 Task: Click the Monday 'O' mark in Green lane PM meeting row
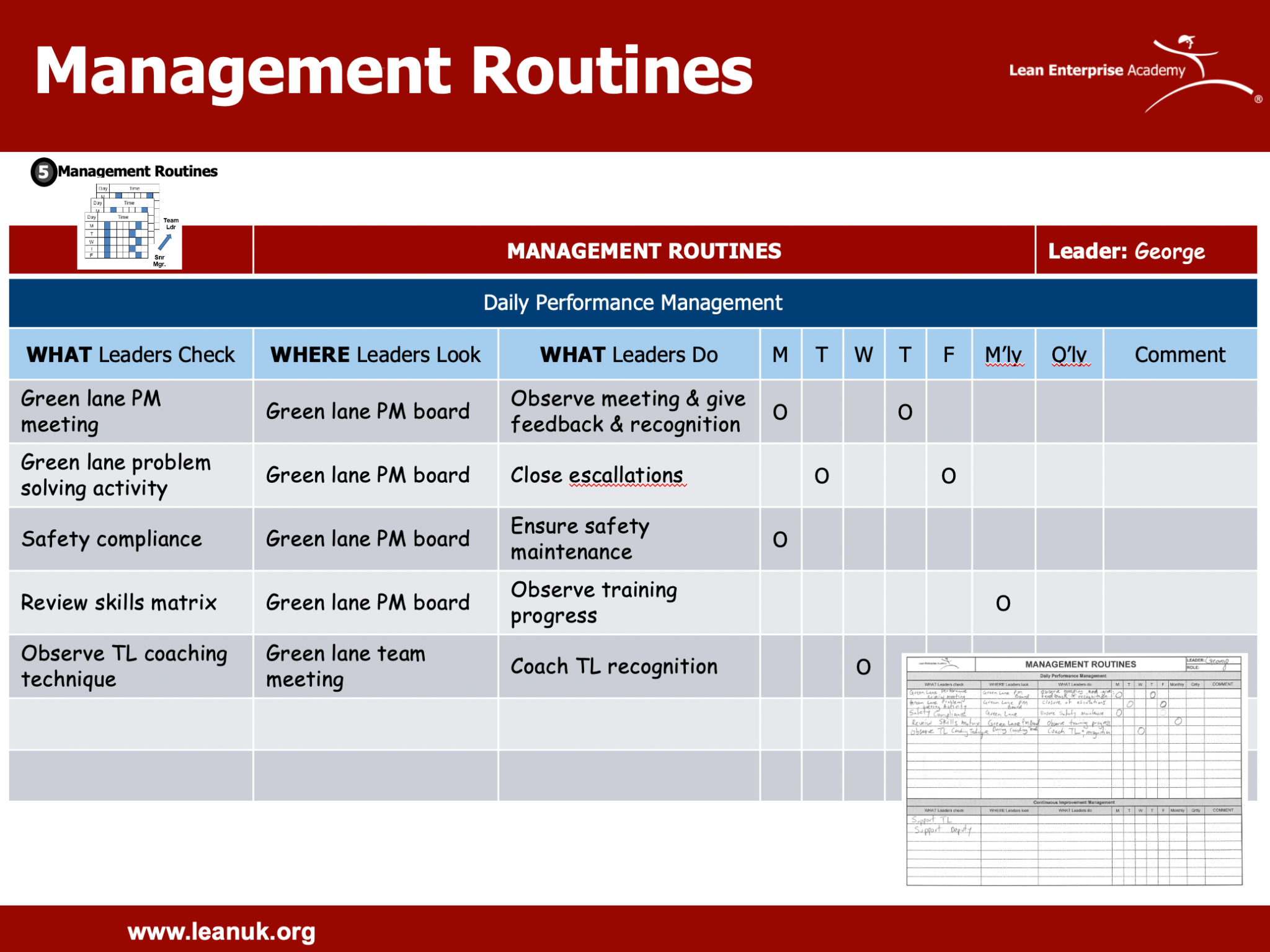(x=780, y=412)
